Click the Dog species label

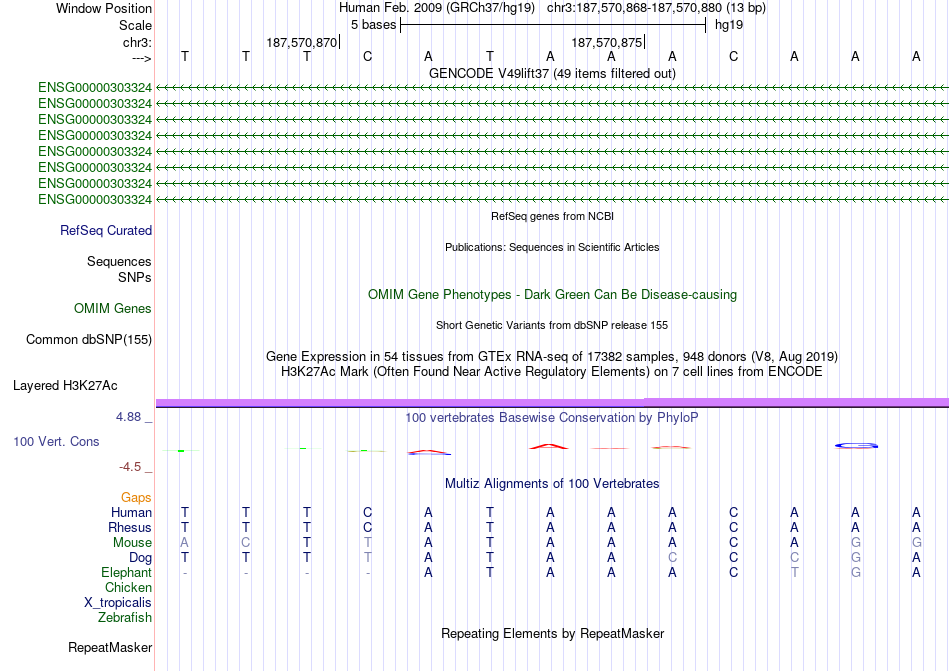point(141,558)
